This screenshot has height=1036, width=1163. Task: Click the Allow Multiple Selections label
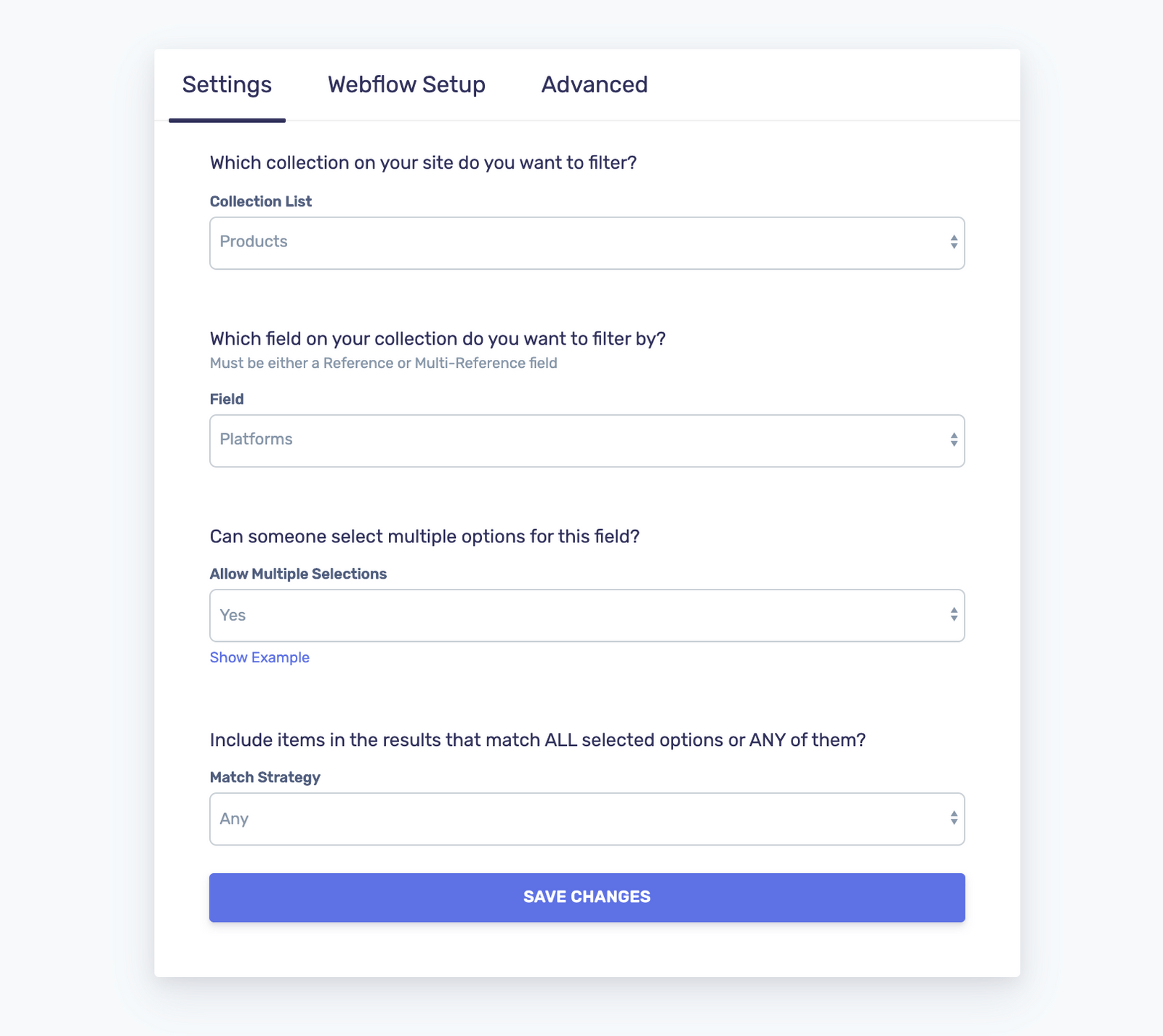pyautogui.click(x=298, y=574)
